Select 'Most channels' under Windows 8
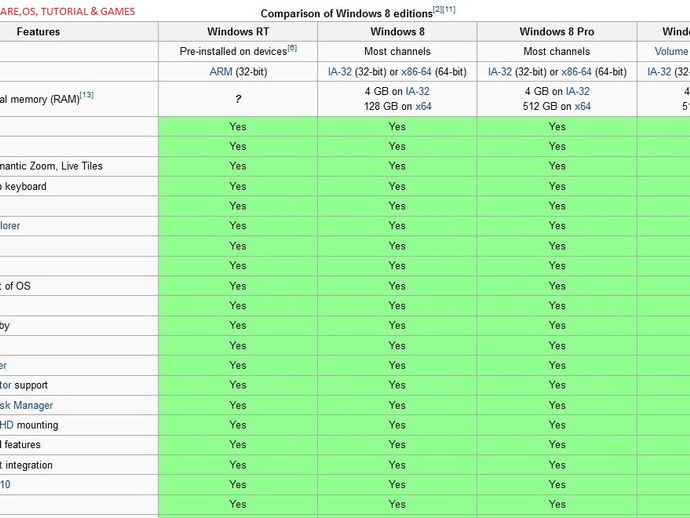 397,51
